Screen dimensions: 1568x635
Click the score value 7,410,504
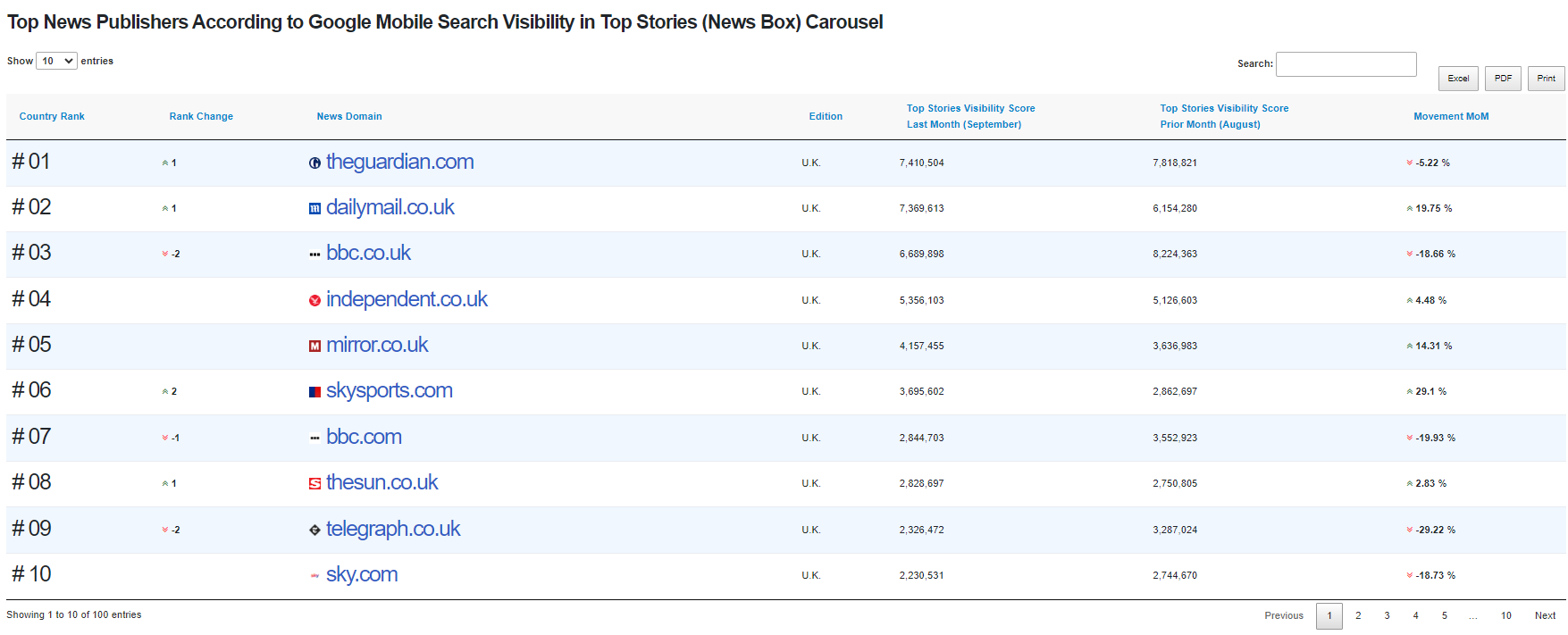click(x=921, y=163)
